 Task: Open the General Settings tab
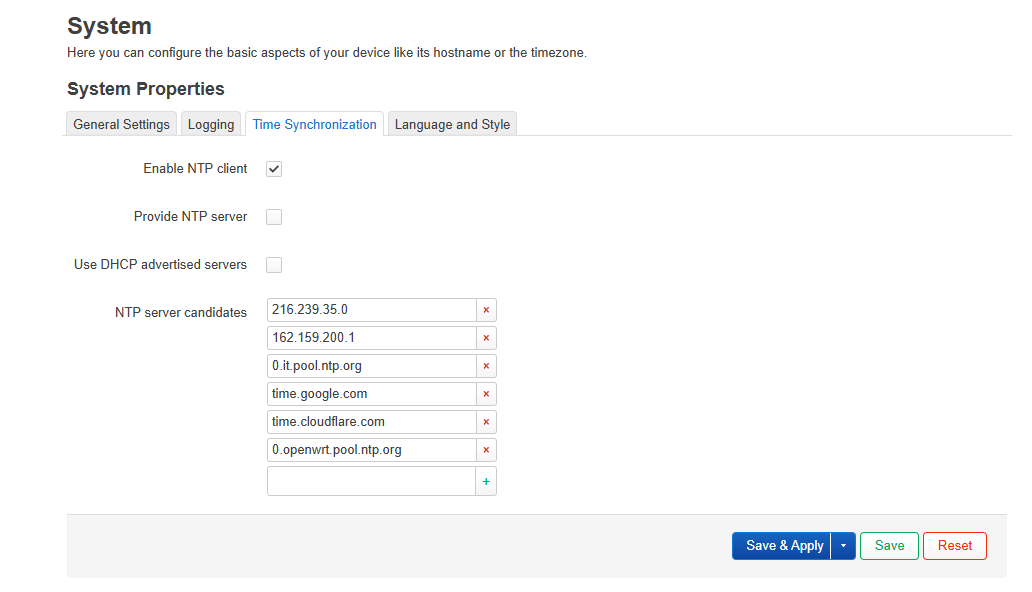(x=121, y=125)
